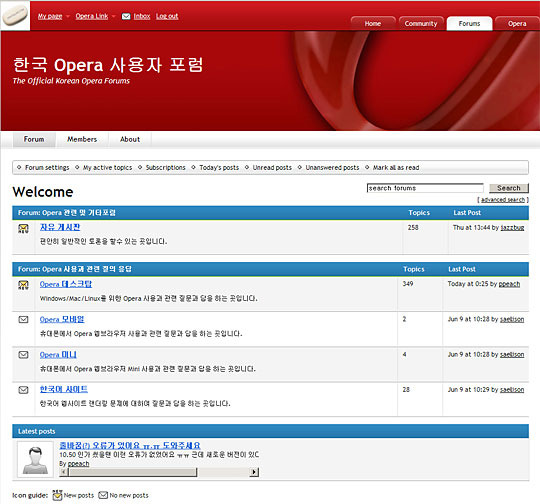Open the Opera tab
The height and width of the screenshot is (504, 540).
[x=517, y=23]
